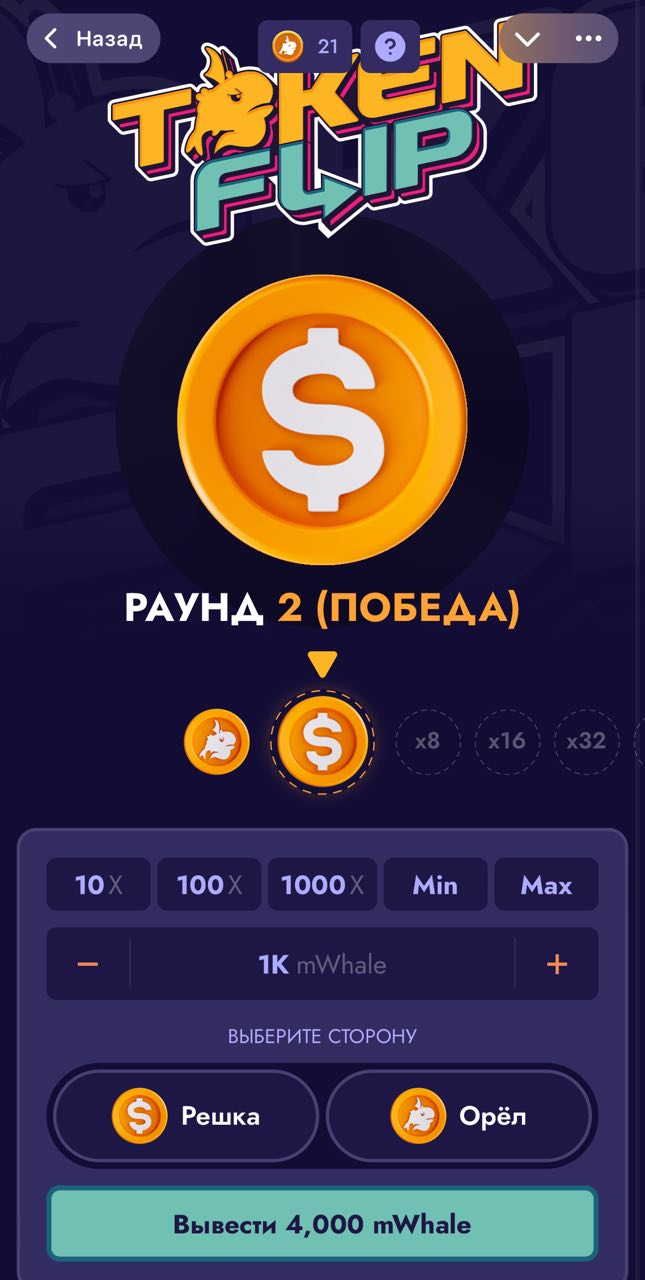Click the x8 multiplier step
This screenshot has height=1280, width=645.
click(x=427, y=742)
